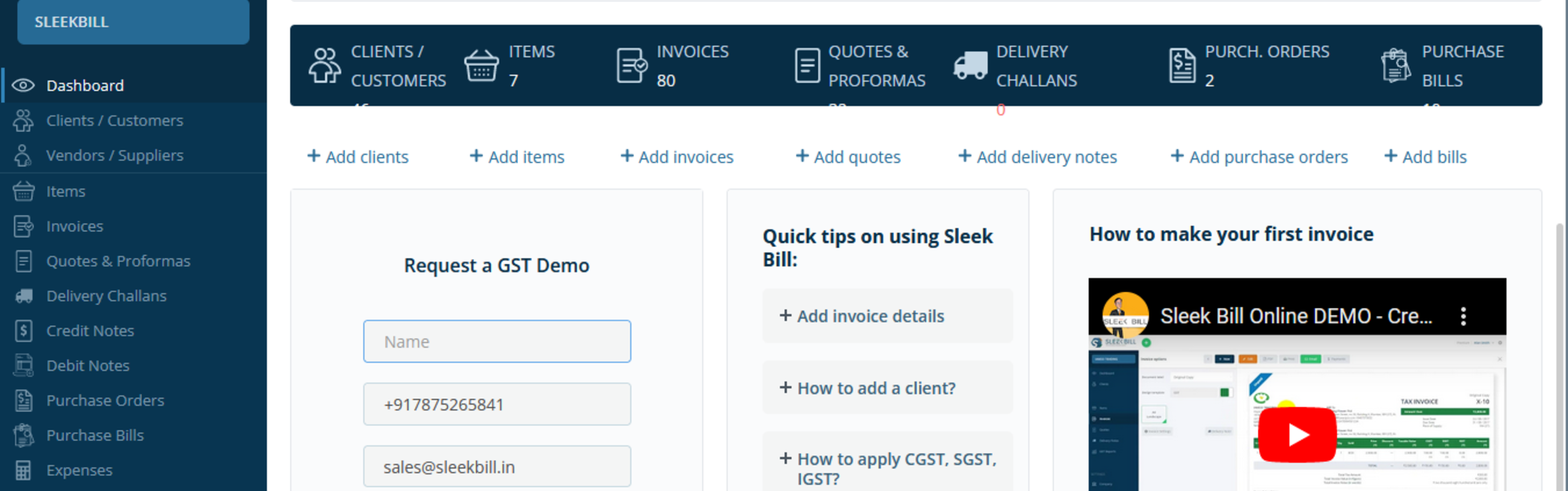Click the Purch. Orders count 2

(x=1209, y=81)
